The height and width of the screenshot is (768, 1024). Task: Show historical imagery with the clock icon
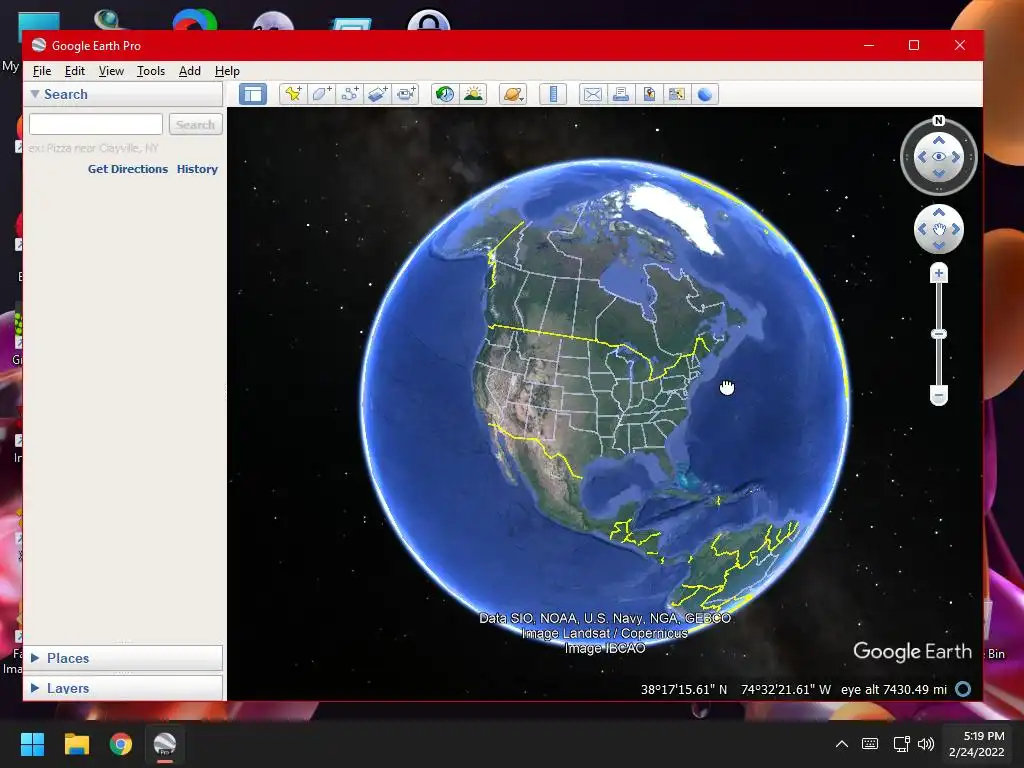pyautogui.click(x=445, y=94)
